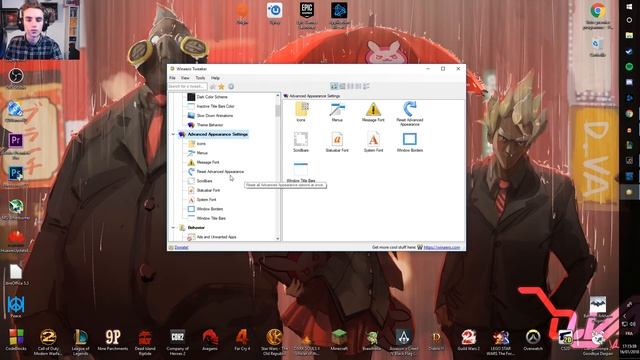Focus the Search for a tweak field
Viewport: 640px width, 360px height.
(187, 87)
